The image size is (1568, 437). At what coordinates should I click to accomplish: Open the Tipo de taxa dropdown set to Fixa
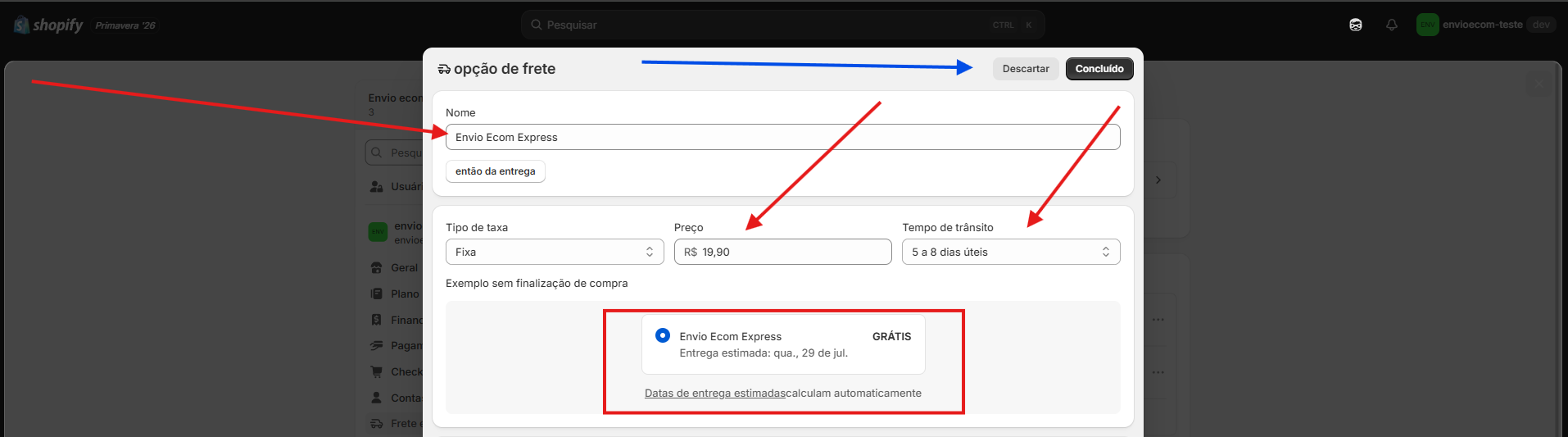tap(555, 252)
